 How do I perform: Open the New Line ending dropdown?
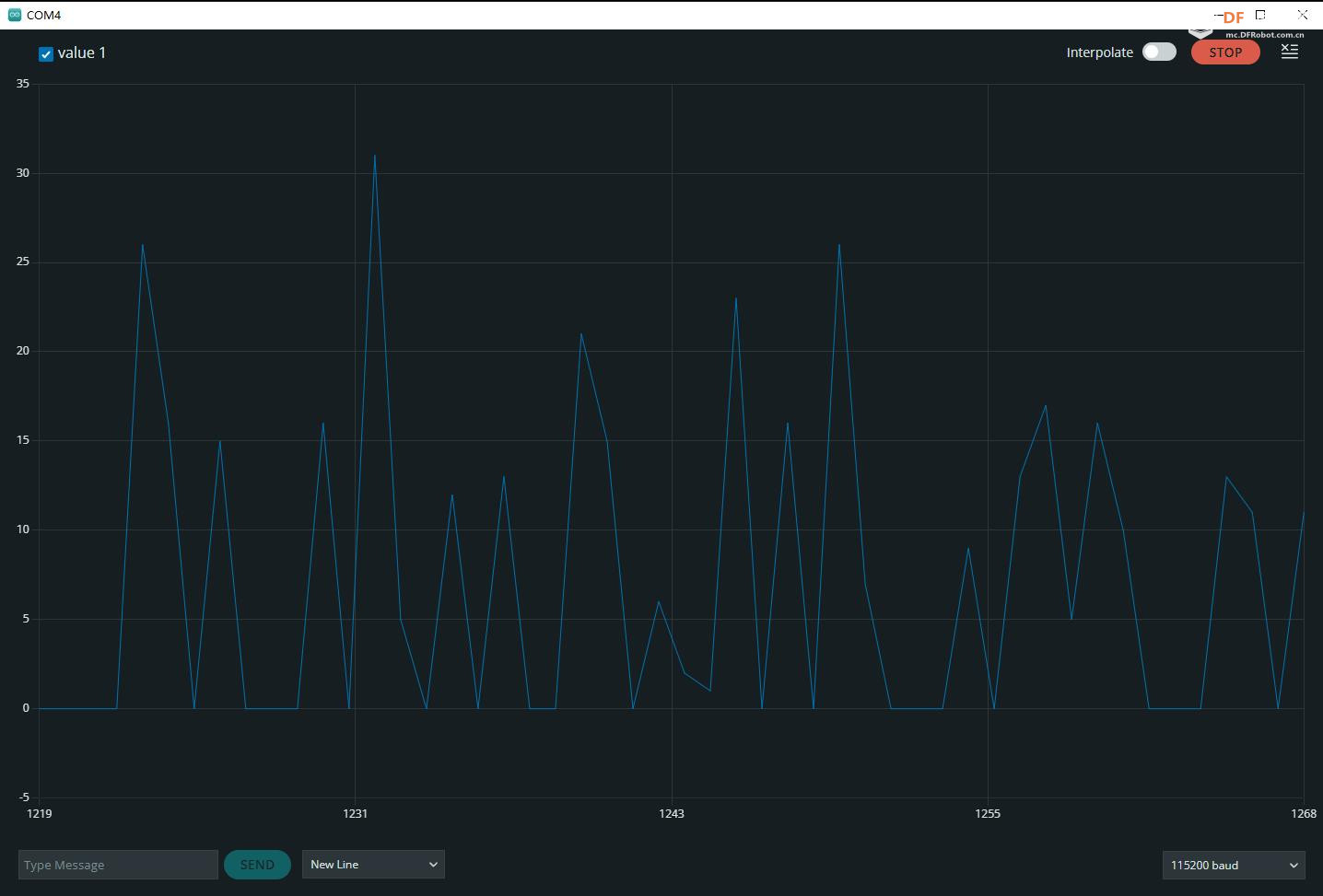(x=373, y=864)
